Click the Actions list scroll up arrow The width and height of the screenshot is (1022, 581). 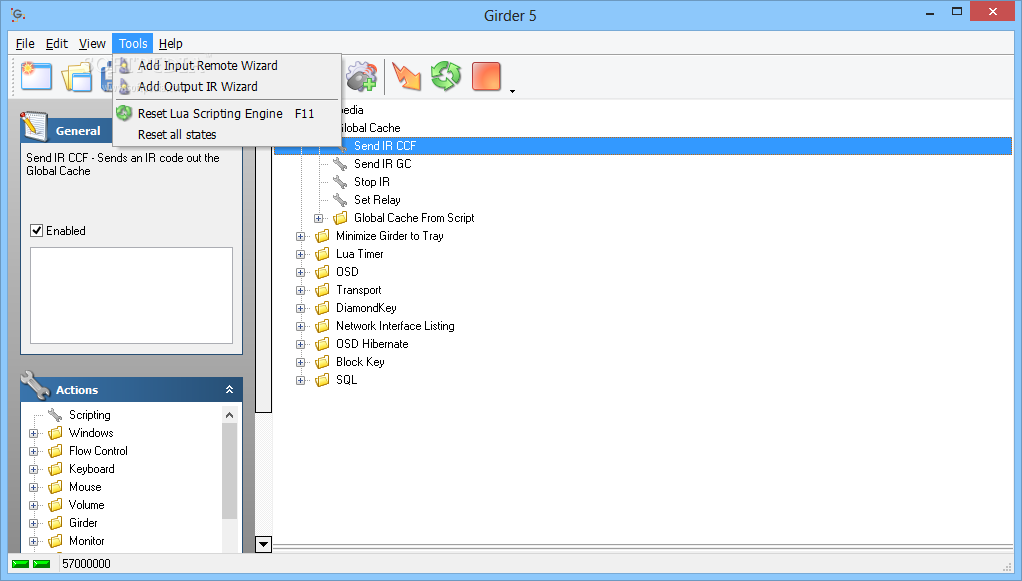(x=229, y=415)
